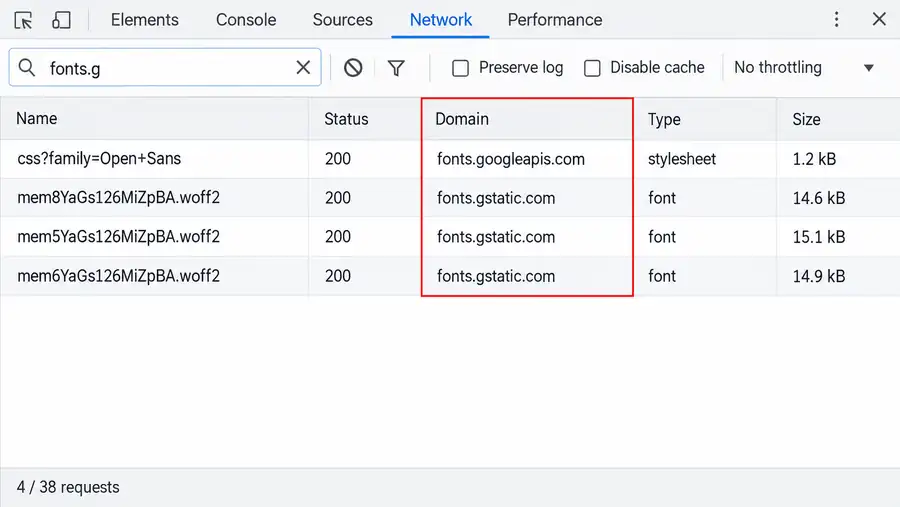The image size is (900, 507).
Task: Select the mem5YaGs126MiZpBA.woff2 request
Action: (118, 237)
